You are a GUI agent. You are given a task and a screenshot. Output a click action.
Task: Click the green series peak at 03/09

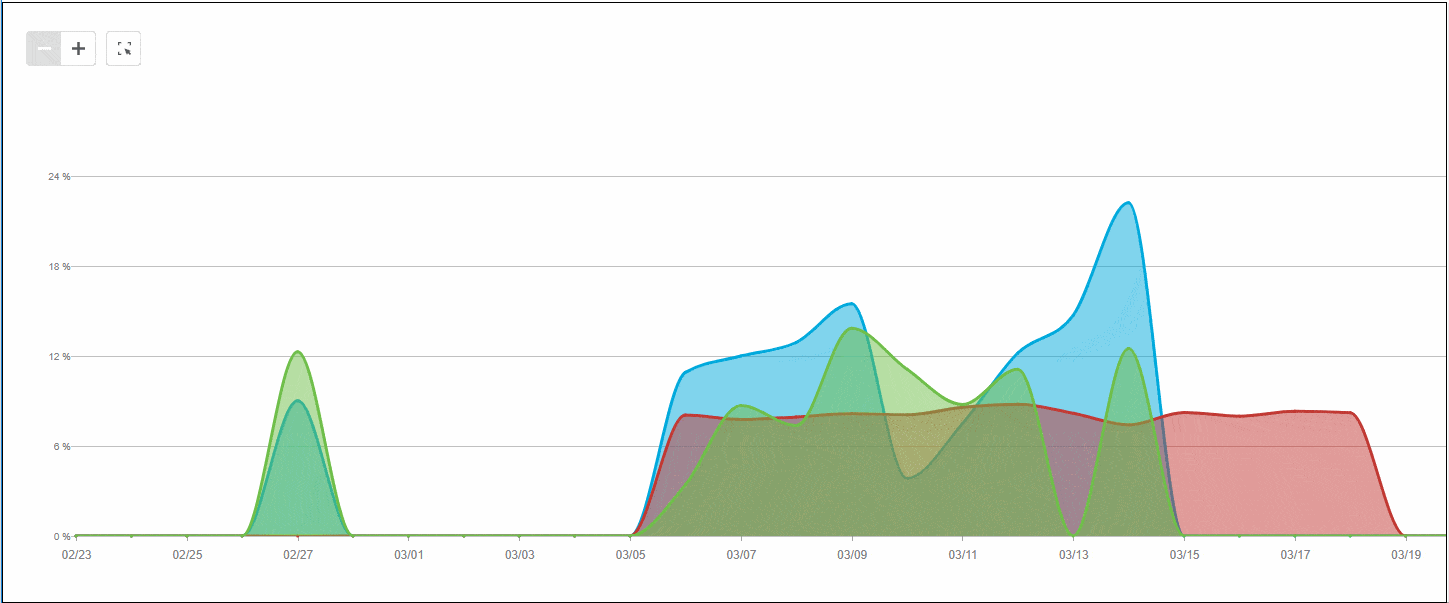[x=852, y=328]
